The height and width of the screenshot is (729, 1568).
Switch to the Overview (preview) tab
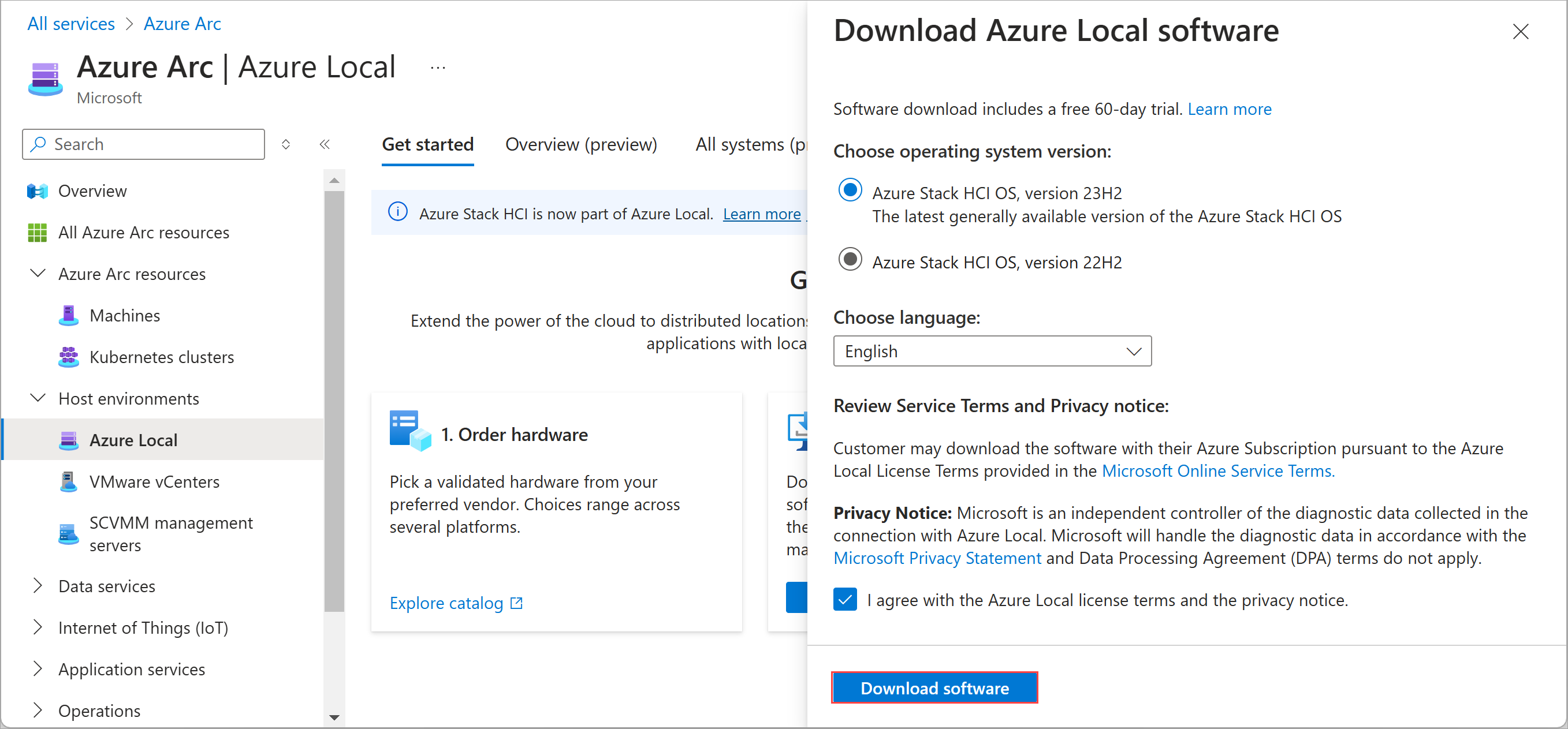580,144
